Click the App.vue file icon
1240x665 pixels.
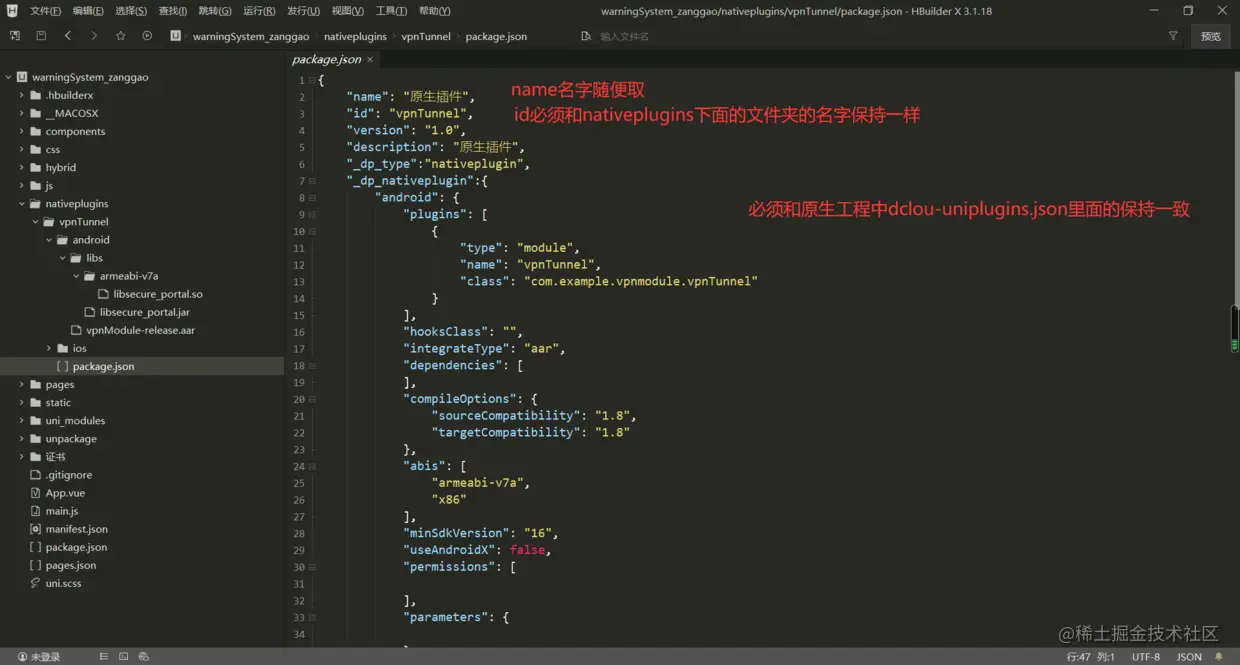click(36, 493)
